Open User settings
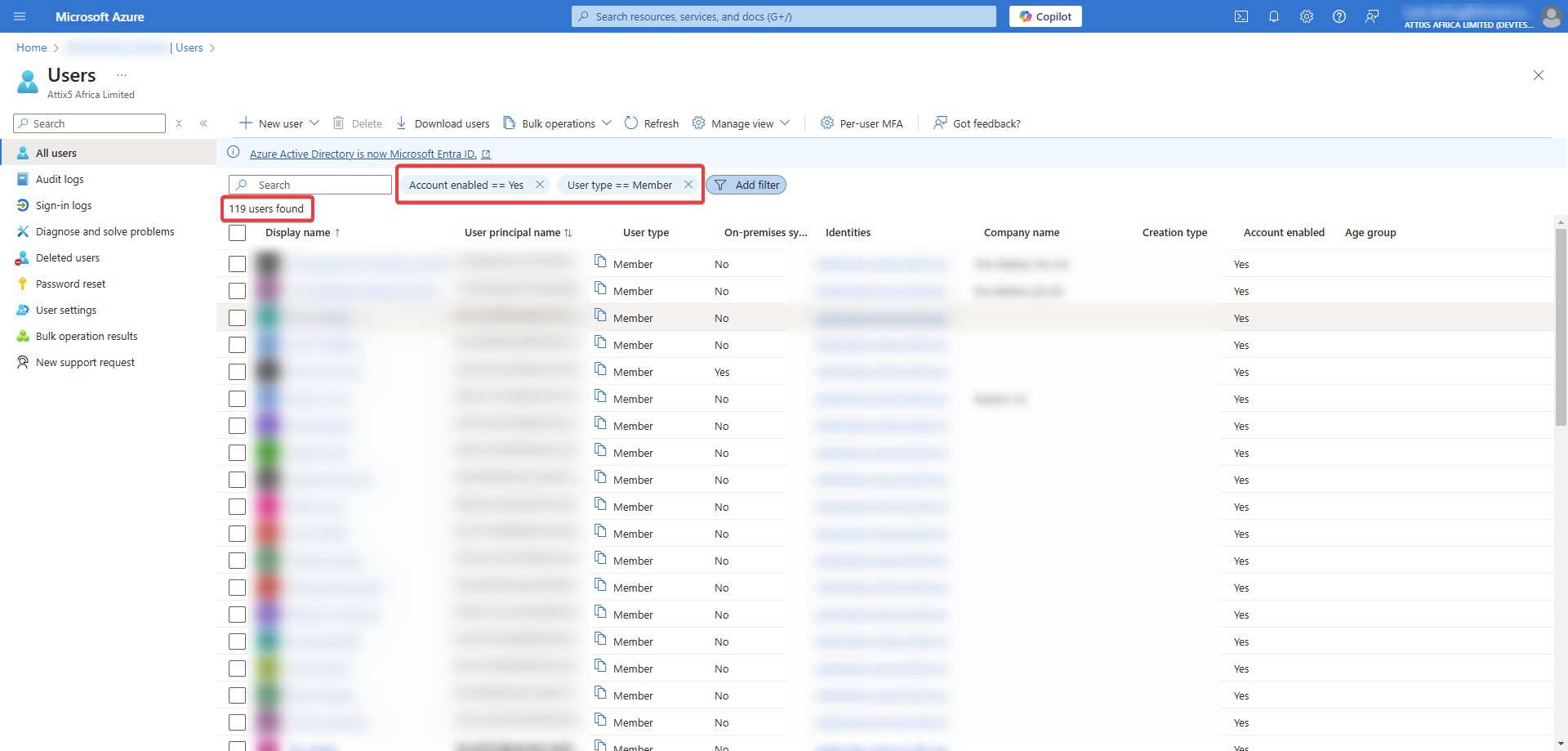Screen dimensions: 1568x751 (66, 310)
